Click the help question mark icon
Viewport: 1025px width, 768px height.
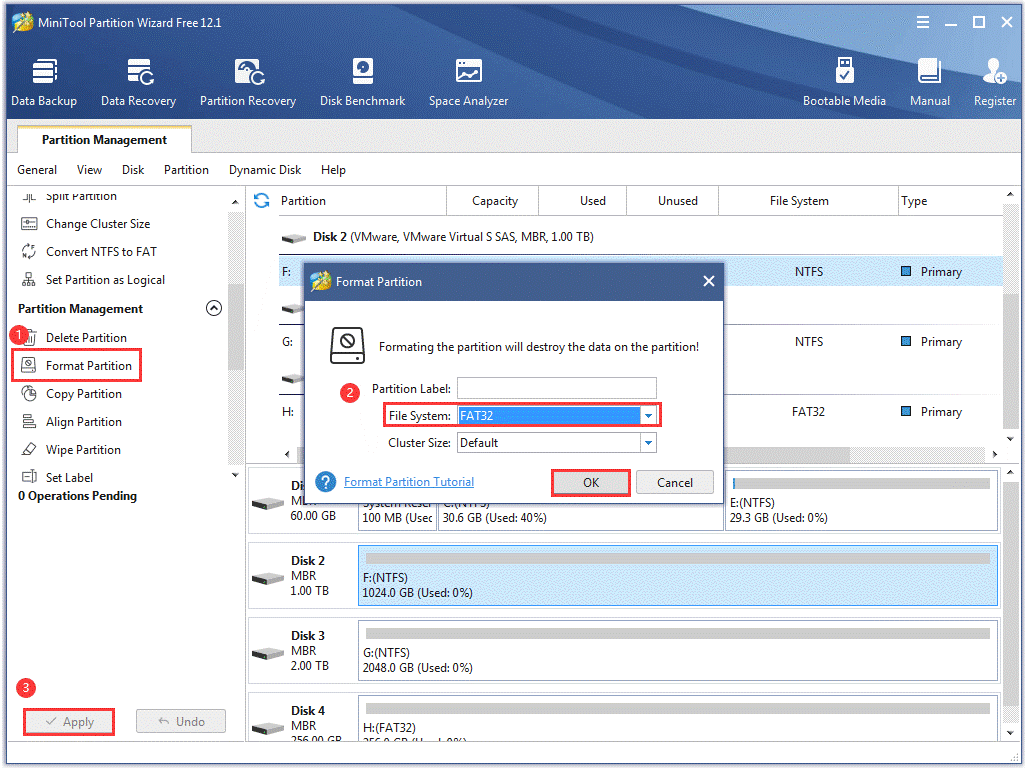click(x=326, y=482)
